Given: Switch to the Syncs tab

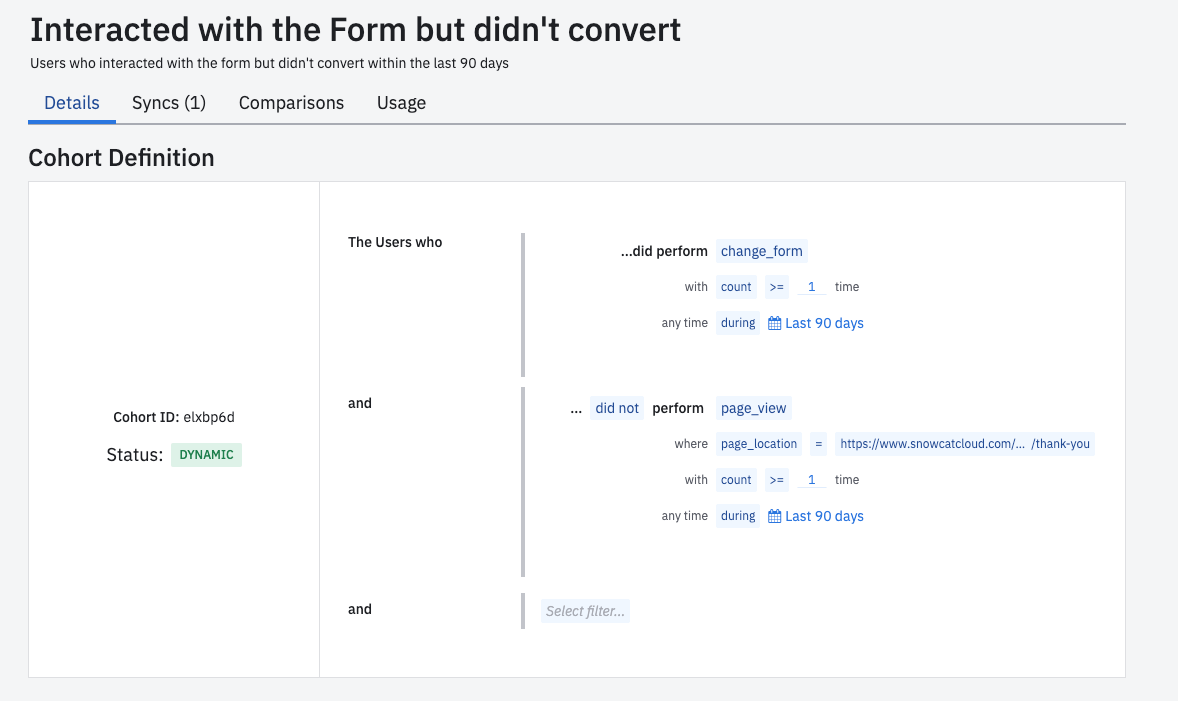Looking at the screenshot, I should click(168, 103).
